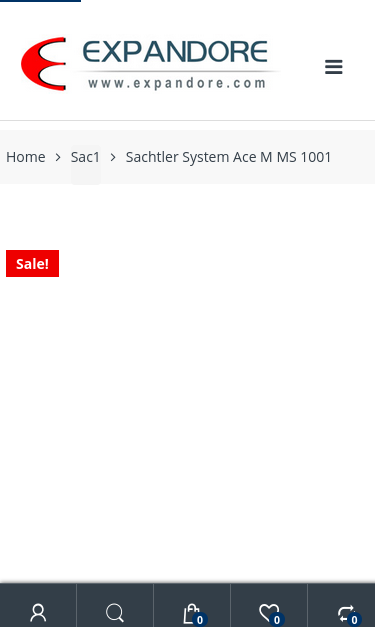The width and height of the screenshot is (375, 627).
Task: Click the red Sale! badge
Action: (x=32, y=264)
